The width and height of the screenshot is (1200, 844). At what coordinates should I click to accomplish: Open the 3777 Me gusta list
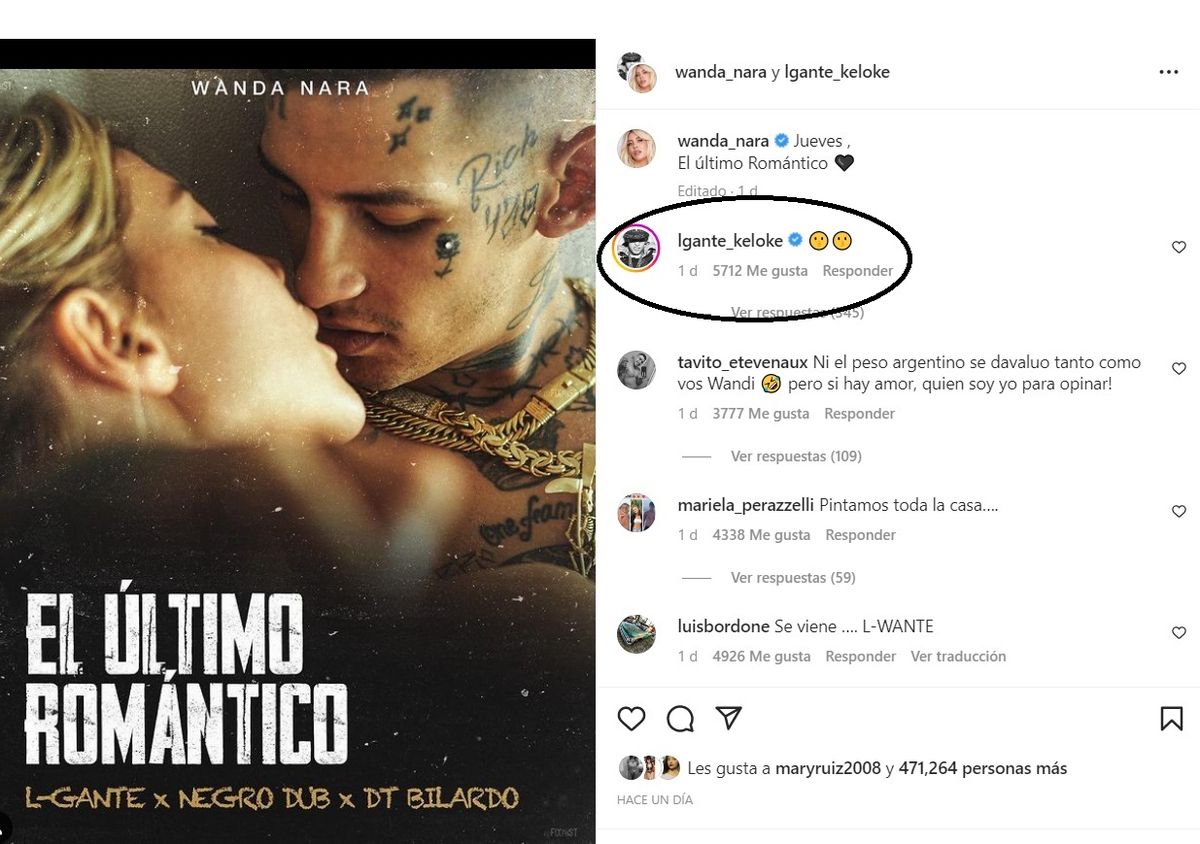(760, 414)
